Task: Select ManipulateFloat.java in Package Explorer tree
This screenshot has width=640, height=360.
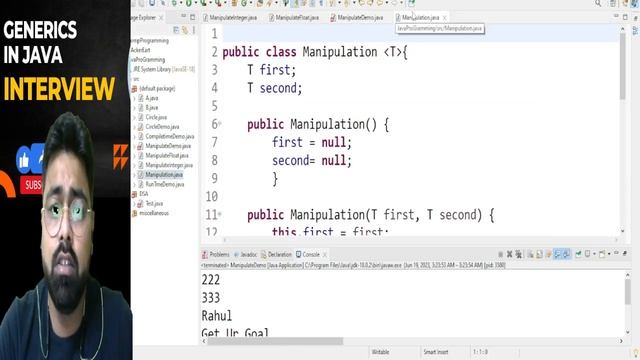Action: coord(167,156)
